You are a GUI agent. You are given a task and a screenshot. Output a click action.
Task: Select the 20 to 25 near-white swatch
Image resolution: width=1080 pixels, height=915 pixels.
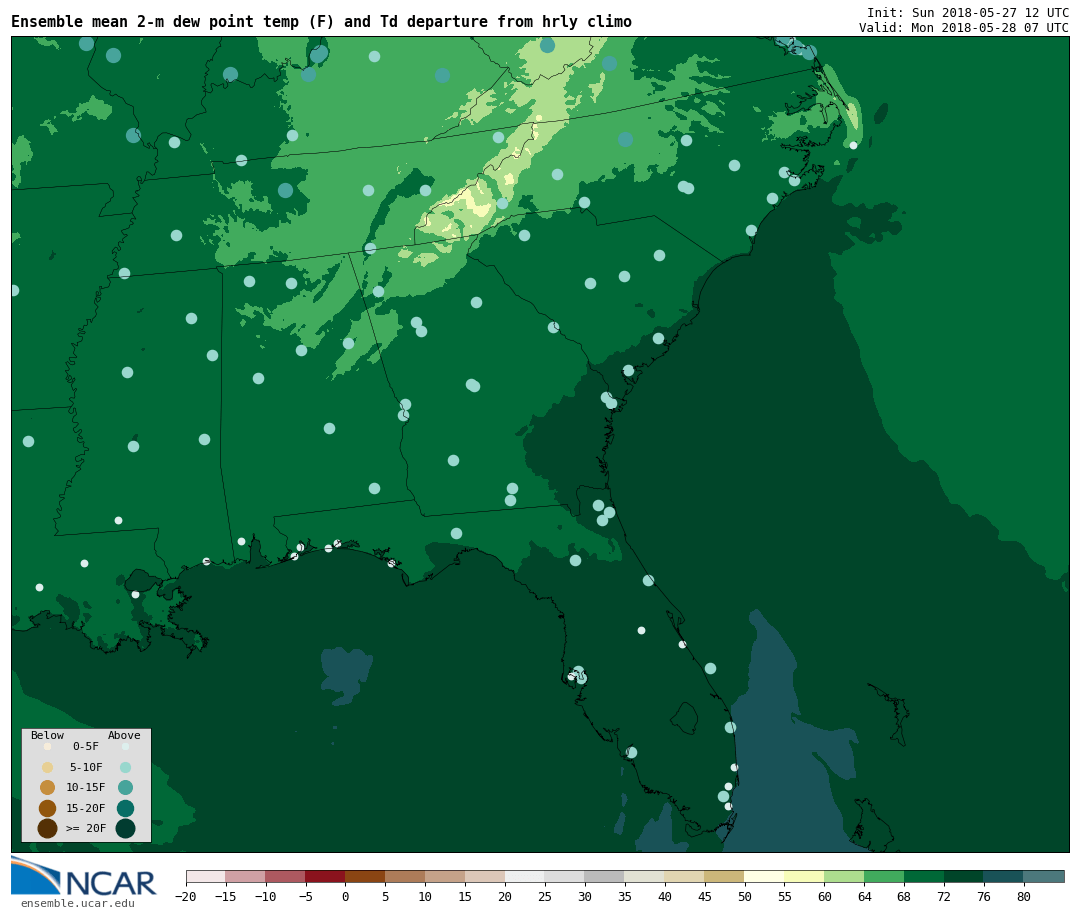[526, 876]
